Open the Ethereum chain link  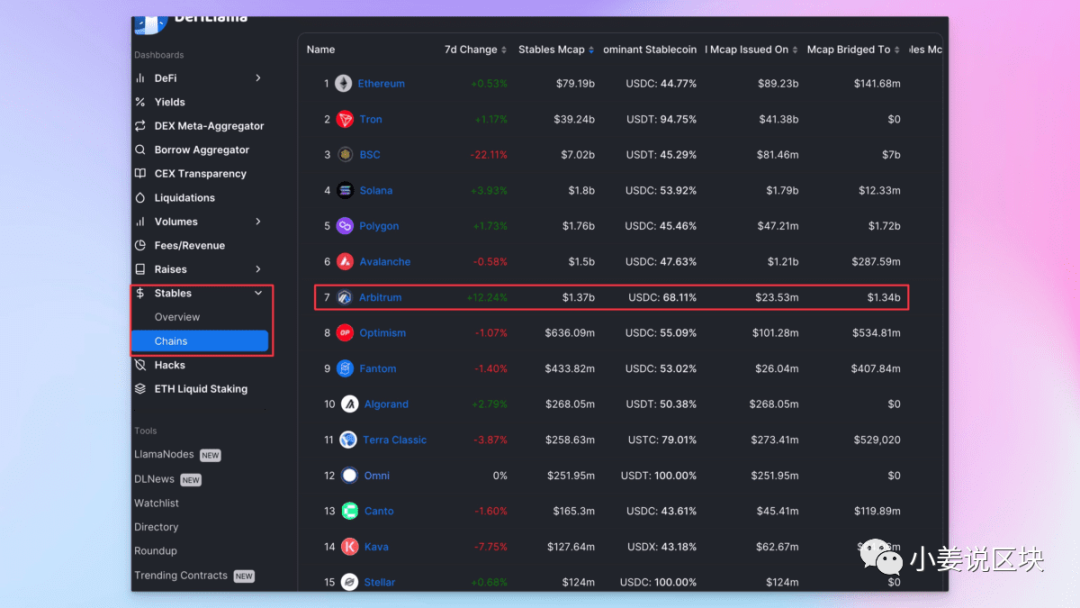tap(381, 83)
